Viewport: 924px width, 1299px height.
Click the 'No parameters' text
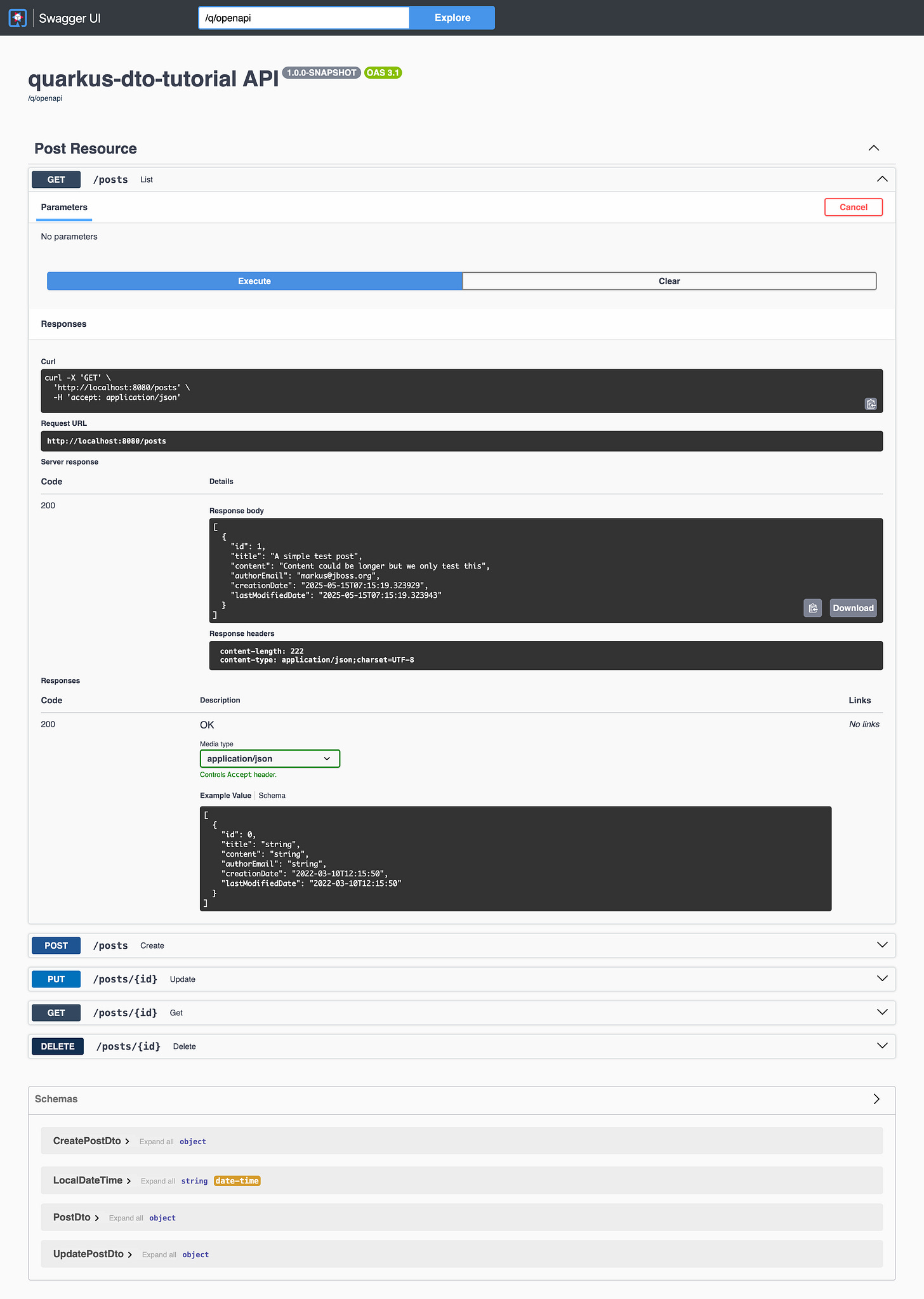pos(69,237)
